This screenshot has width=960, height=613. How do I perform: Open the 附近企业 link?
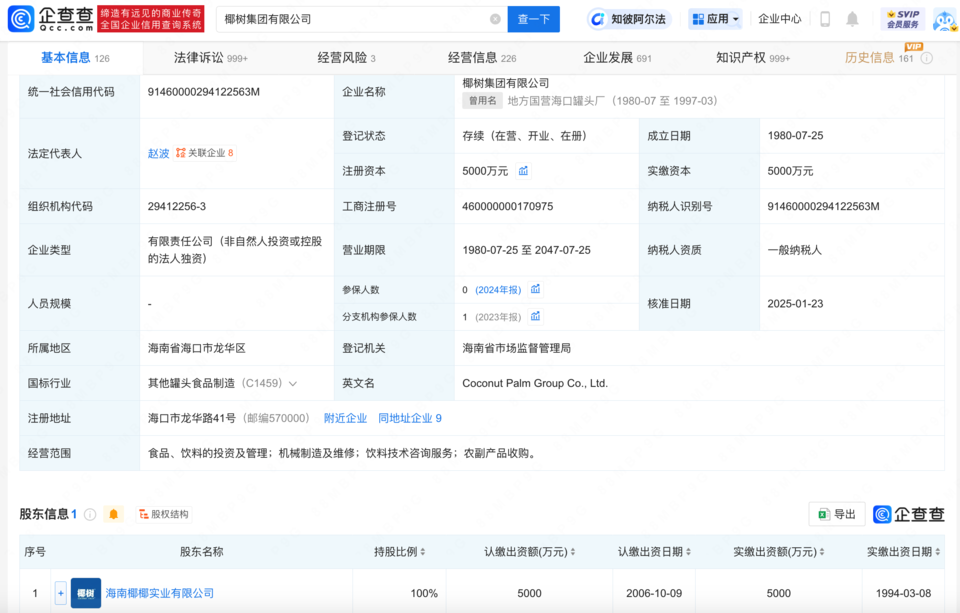(345, 418)
